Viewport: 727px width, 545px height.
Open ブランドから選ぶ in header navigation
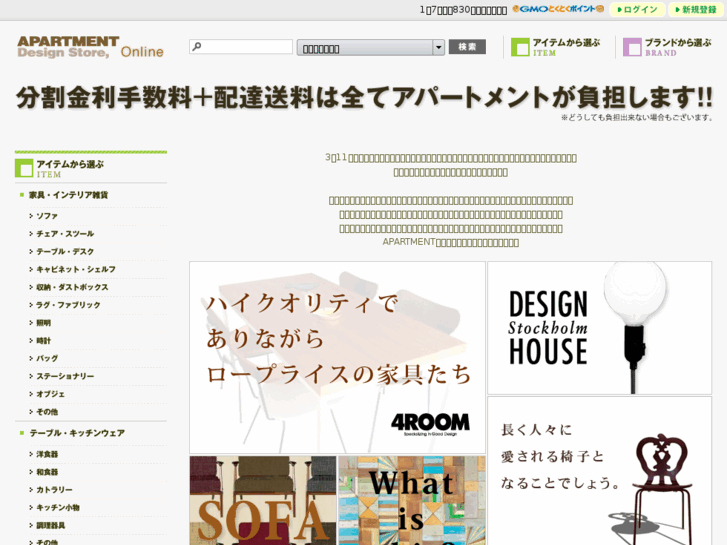pos(667,47)
